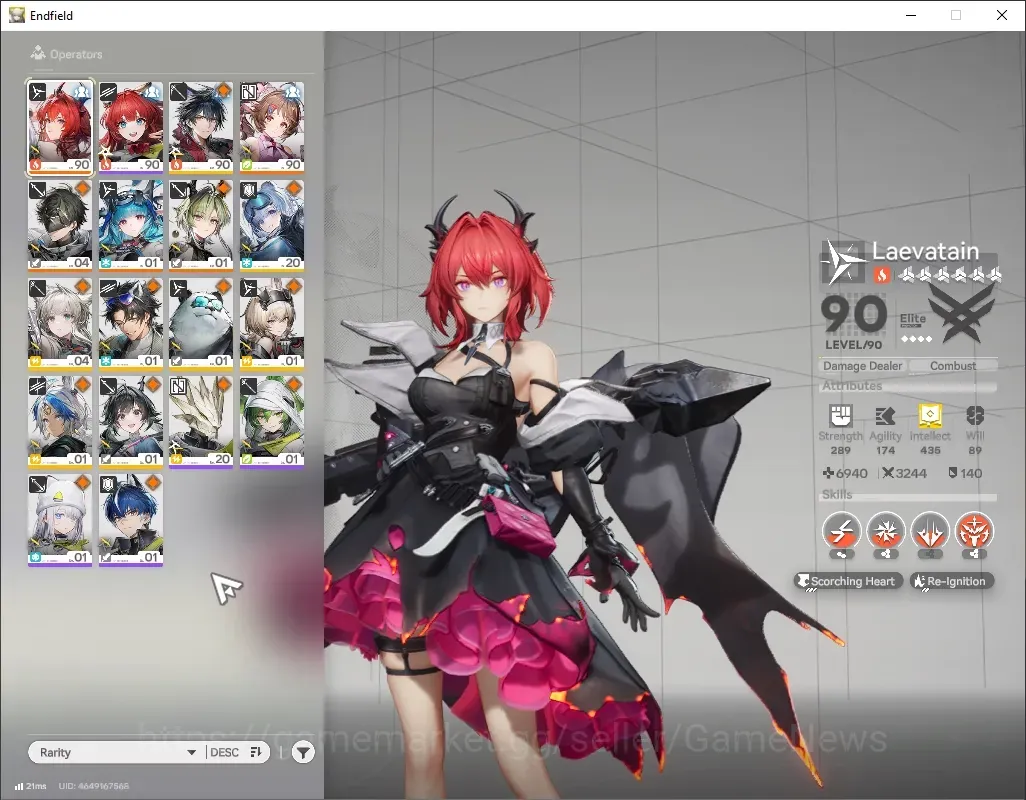Screen dimensions: 1026x800
Task: Click the Operators header icon
Action: click(38, 53)
